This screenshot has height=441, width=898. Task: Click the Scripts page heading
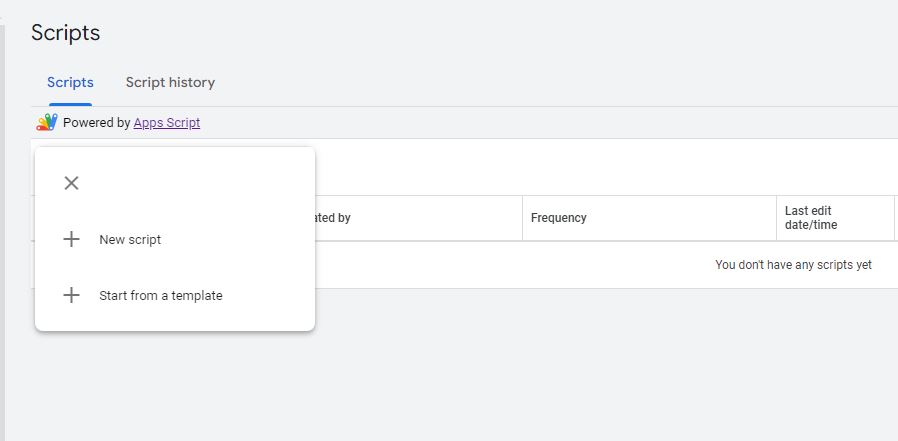click(x=65, y=33)
